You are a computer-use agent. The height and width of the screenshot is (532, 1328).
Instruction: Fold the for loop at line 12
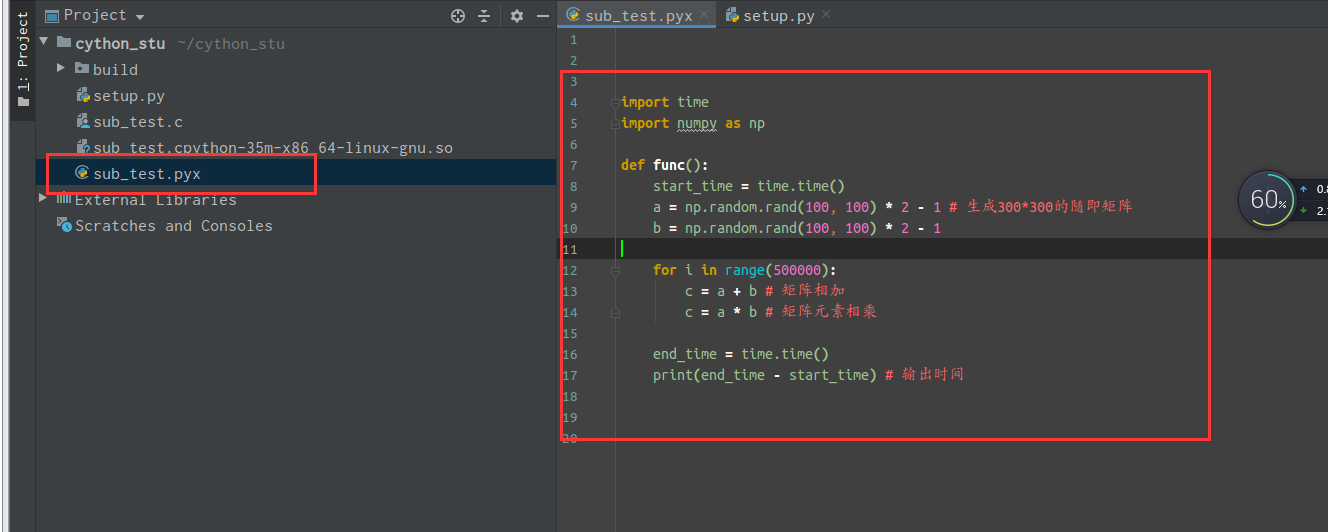[x=616, y=270]
